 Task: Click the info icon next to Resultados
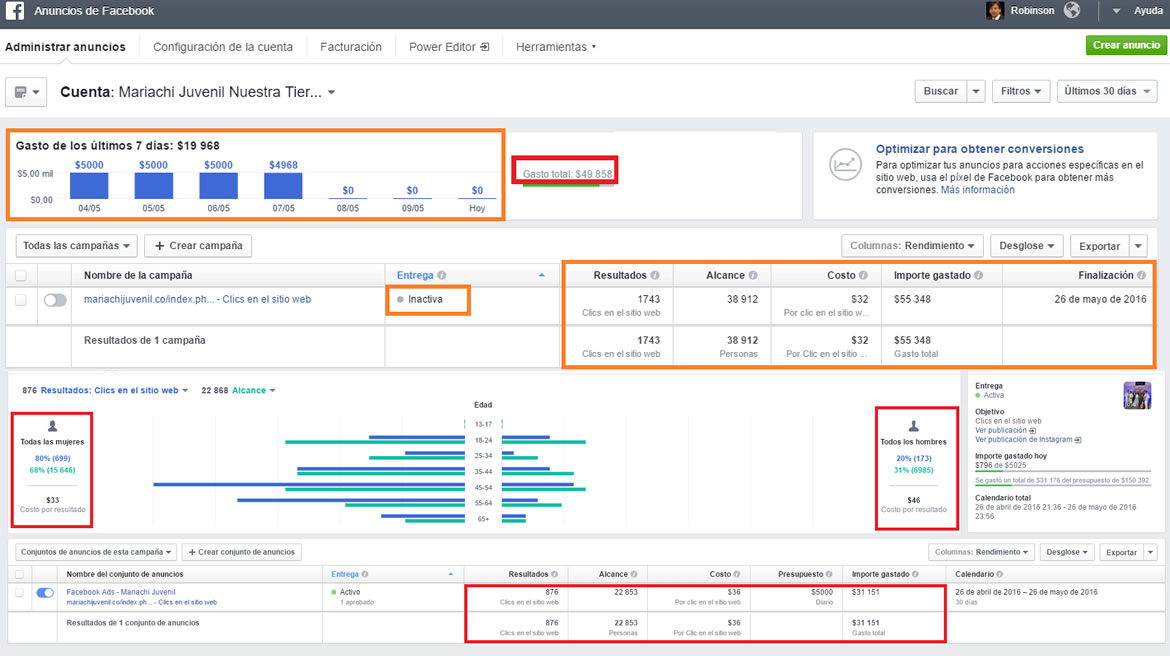[655, 275]
